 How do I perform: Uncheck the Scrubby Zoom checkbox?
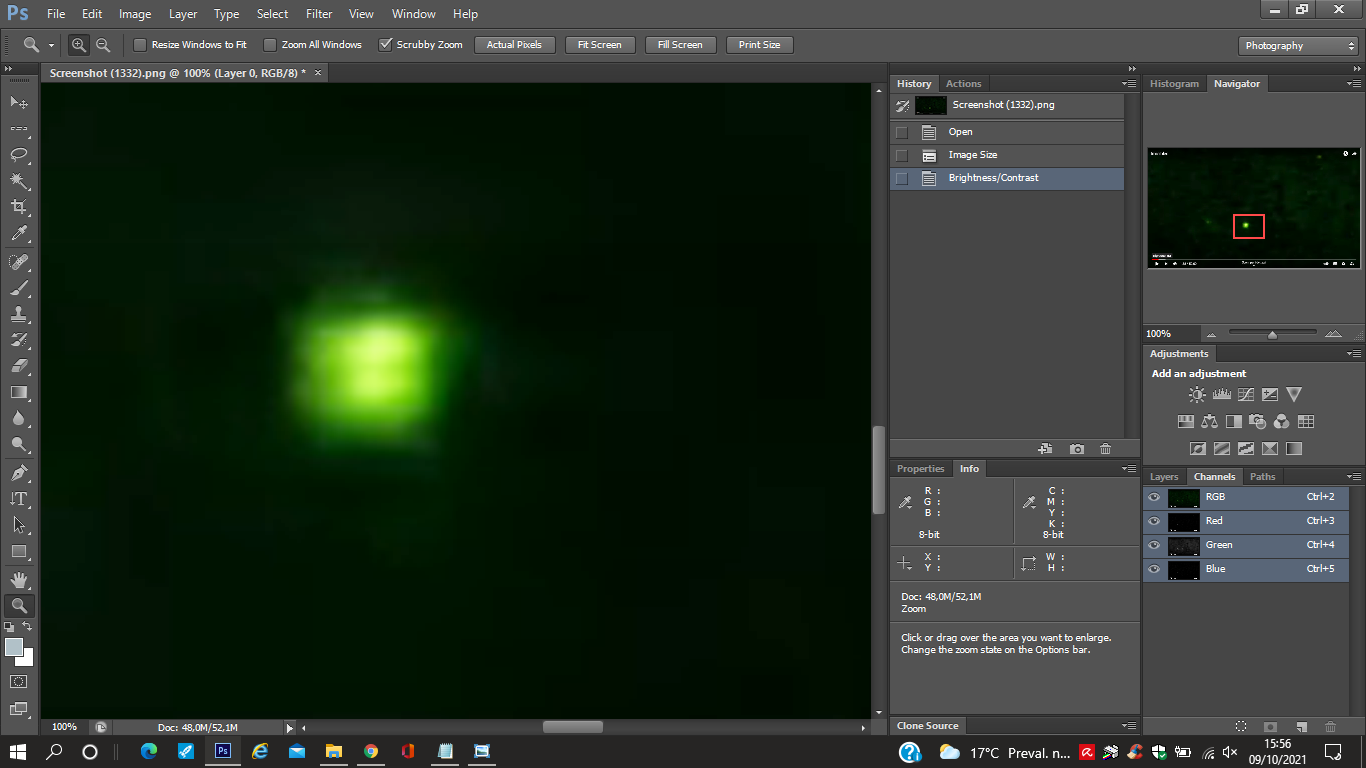(x=385, y=45)
